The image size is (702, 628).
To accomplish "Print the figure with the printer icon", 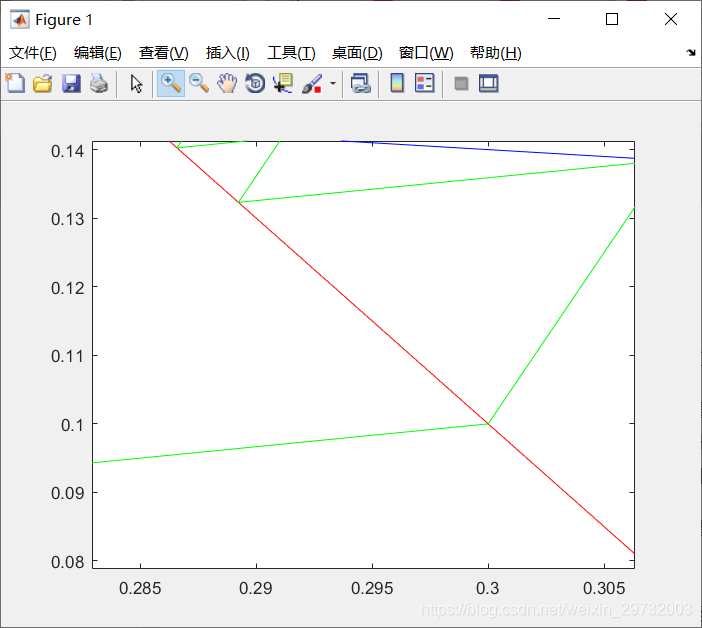I will coord(99,83).
